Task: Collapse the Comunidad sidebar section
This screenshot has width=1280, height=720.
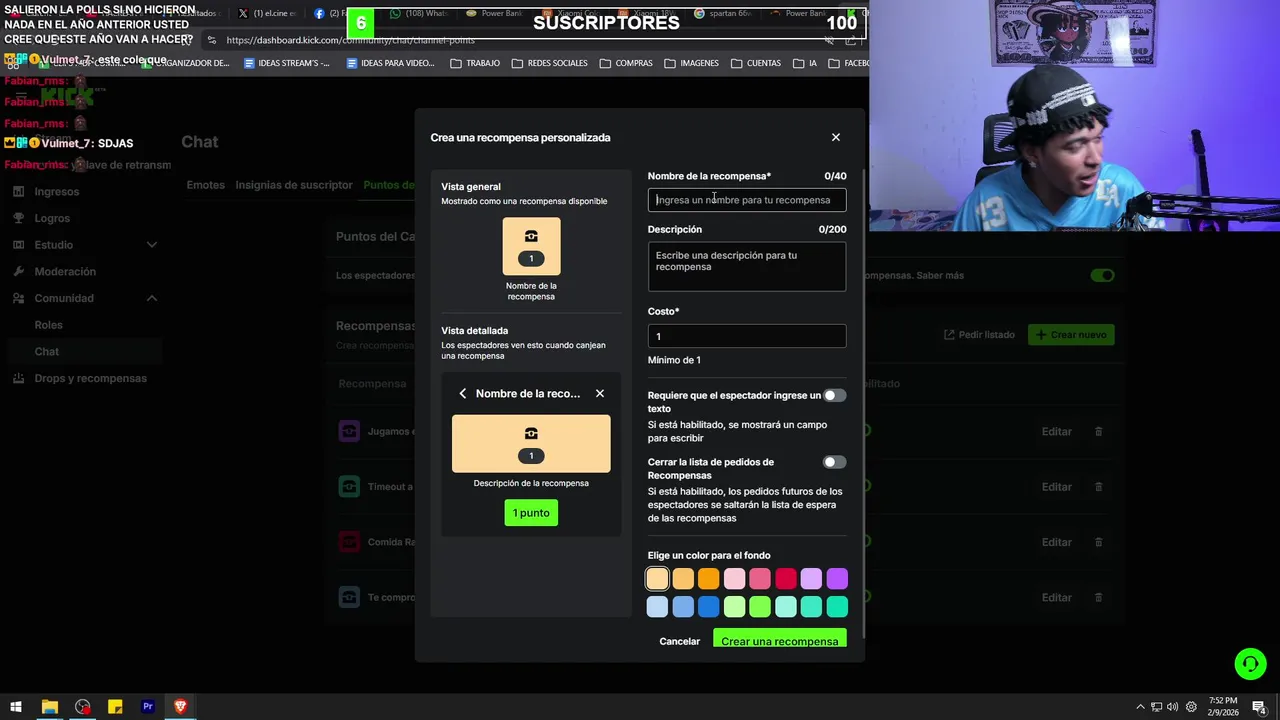Action: pos(152,298)
